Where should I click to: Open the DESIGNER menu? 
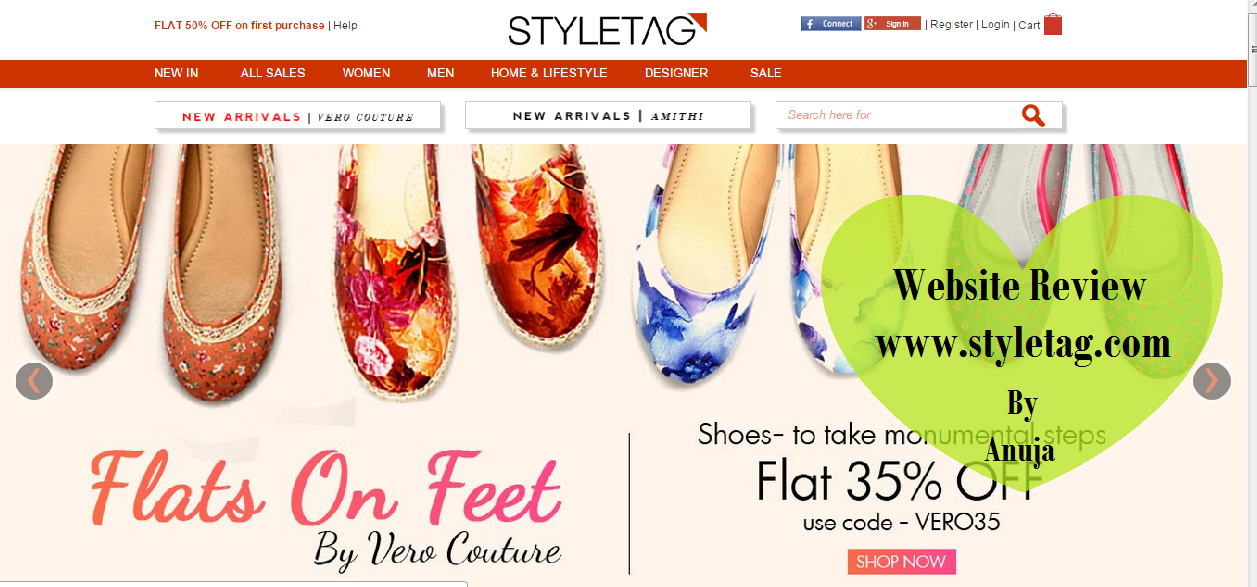(676, 73)
